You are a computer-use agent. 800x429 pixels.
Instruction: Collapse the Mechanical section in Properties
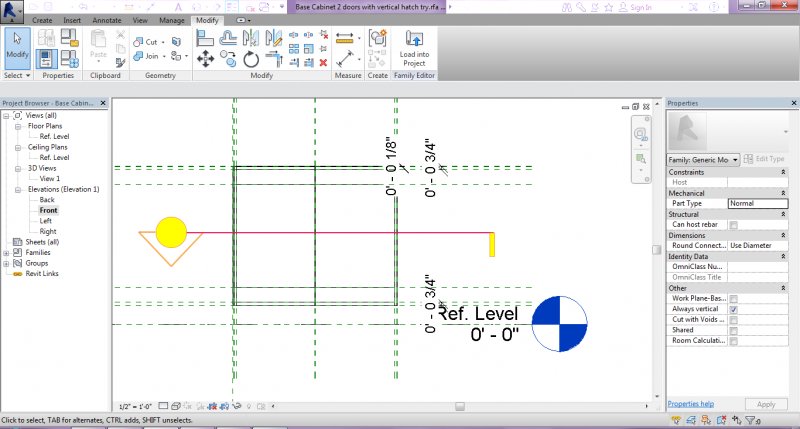(x=783, y=193)
